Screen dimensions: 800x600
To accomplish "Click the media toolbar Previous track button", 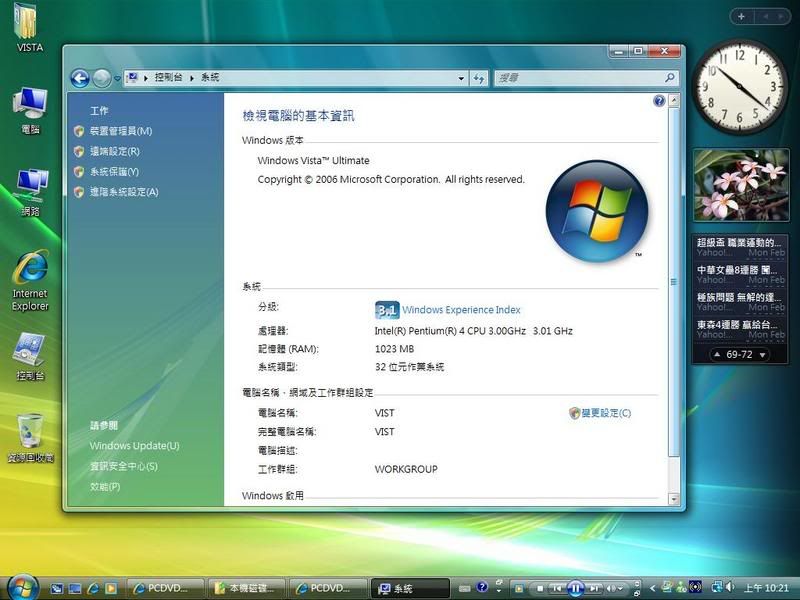I will point(557,588).
